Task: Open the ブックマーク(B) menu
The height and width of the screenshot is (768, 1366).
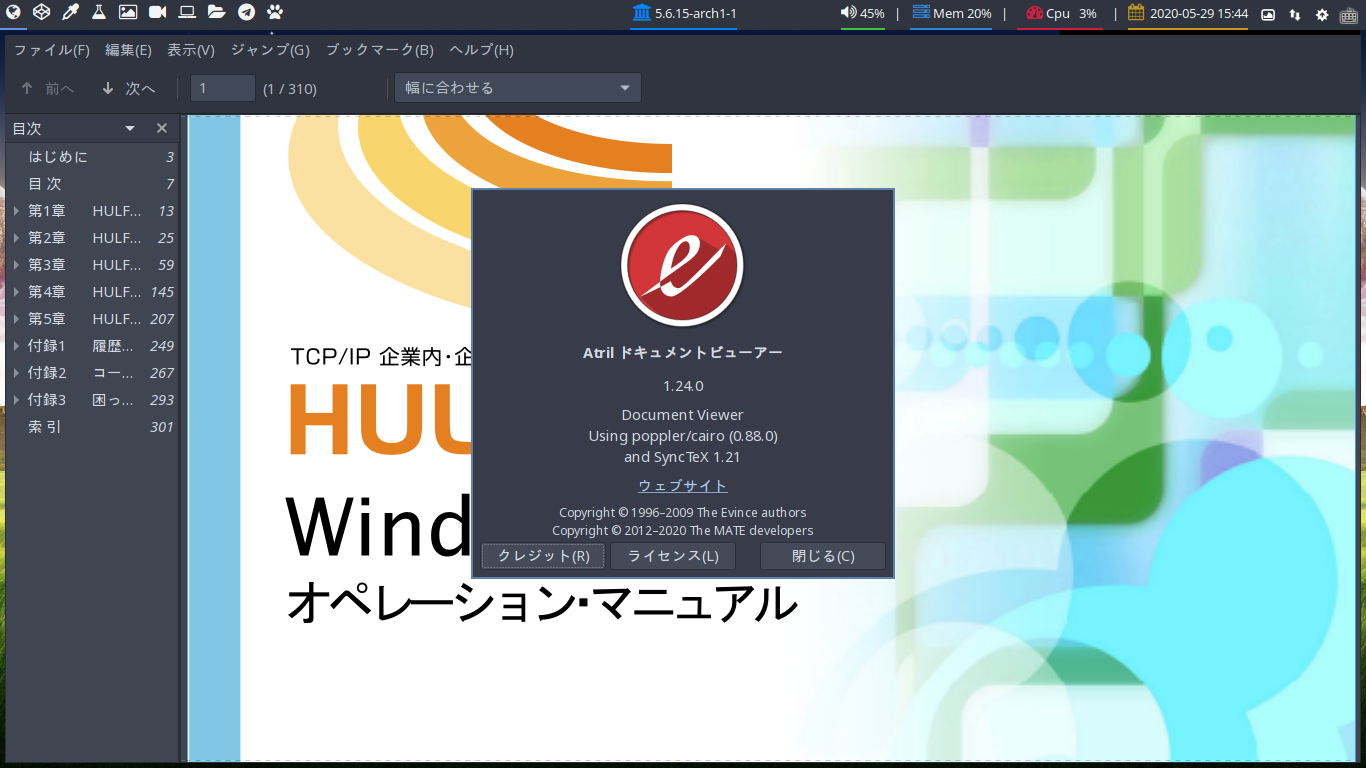Action: coord(380,50)
